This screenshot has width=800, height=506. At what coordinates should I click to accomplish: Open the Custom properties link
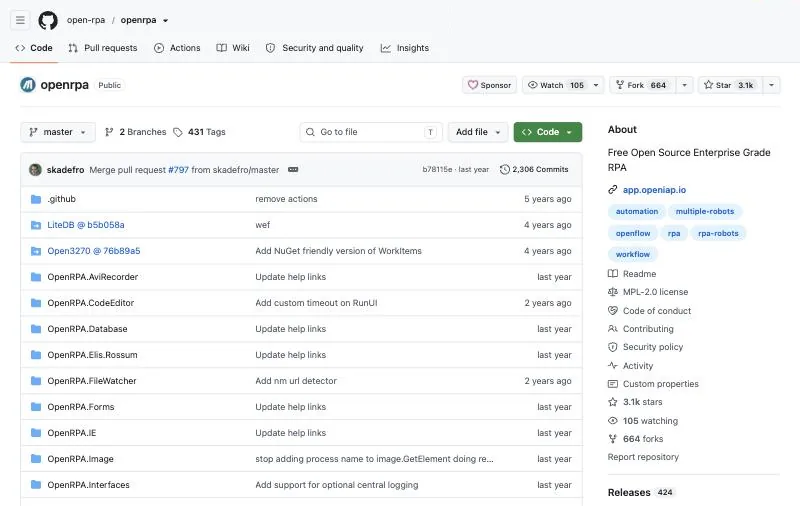pos(661,384)
